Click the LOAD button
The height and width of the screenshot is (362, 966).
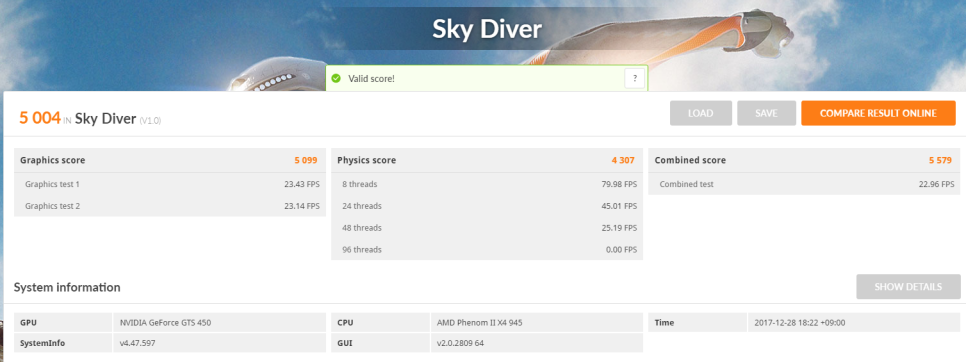tap(701, 113)
